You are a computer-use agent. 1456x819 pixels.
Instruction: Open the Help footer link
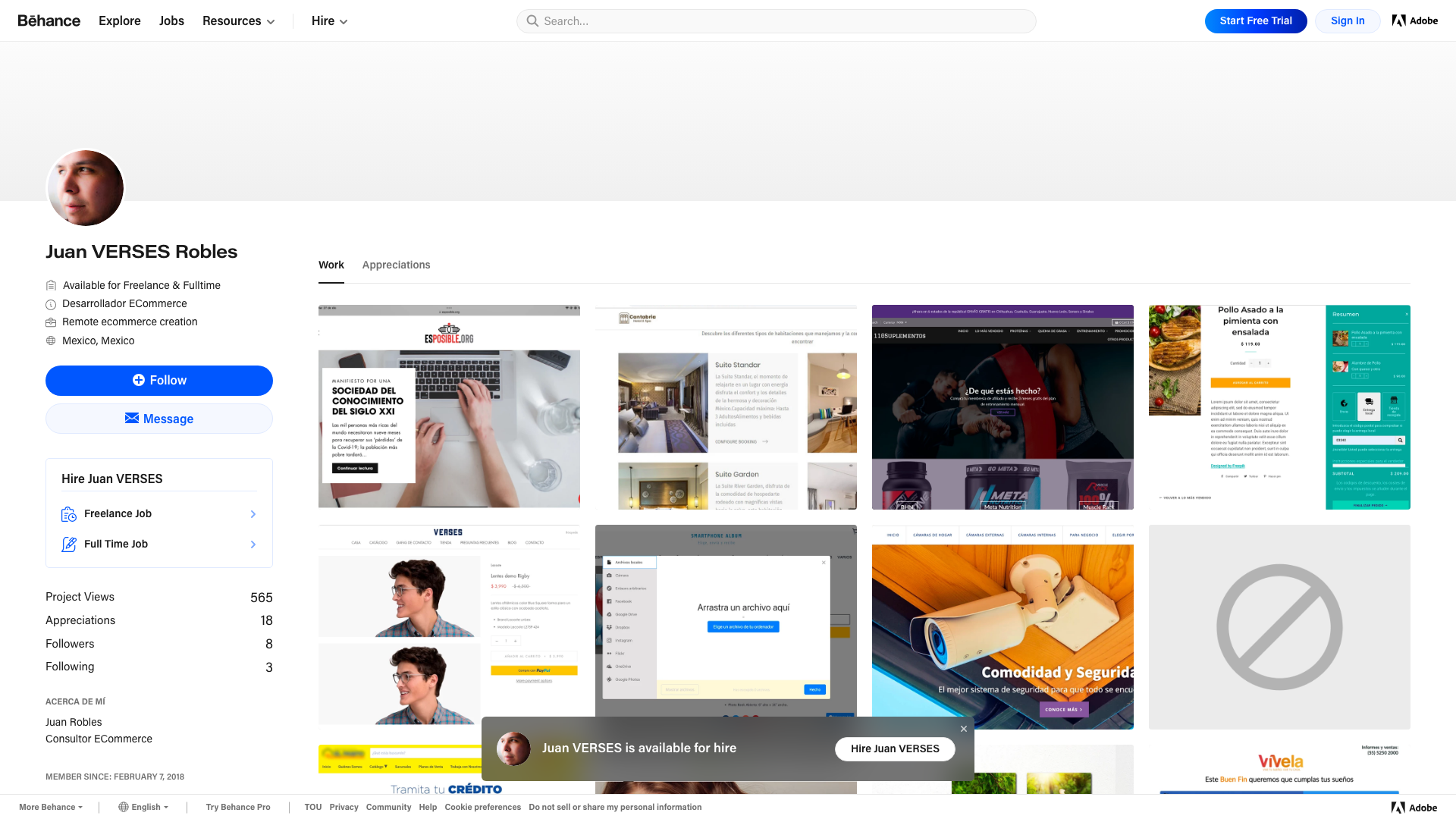[x=428, y=807]
